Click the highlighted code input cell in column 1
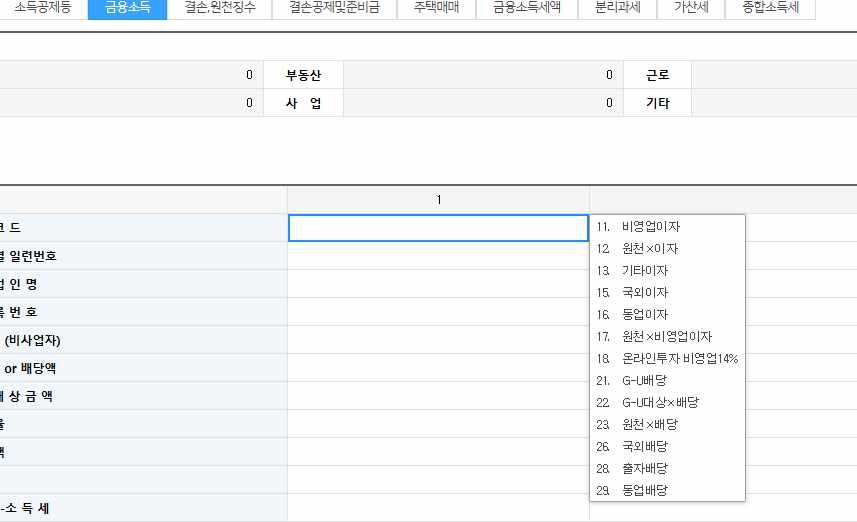 438,228
